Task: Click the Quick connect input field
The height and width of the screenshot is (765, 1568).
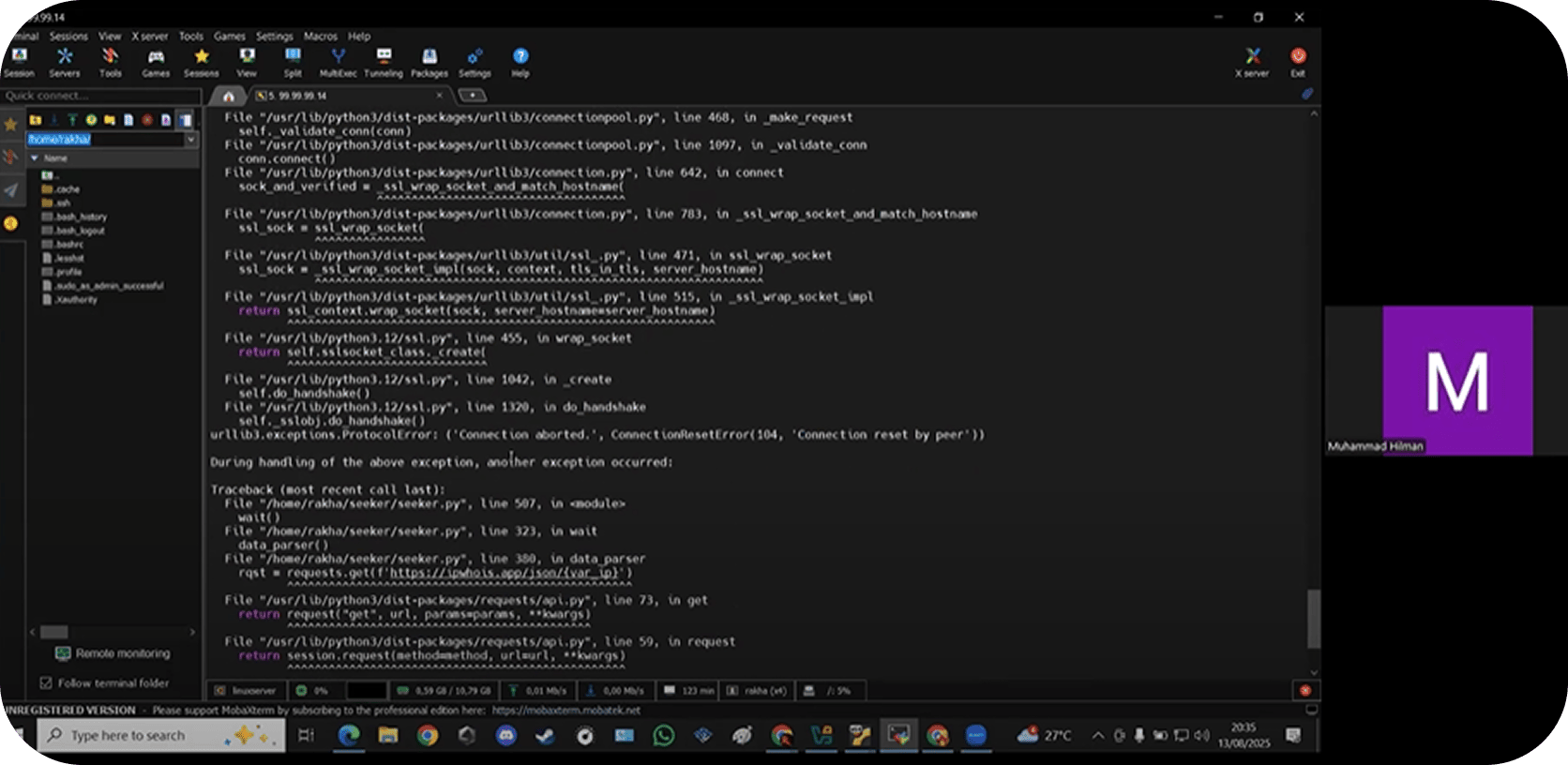Action: point(100,96)
